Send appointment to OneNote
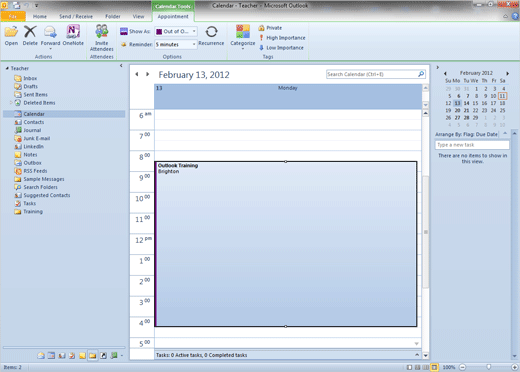 tap(73, 35)
